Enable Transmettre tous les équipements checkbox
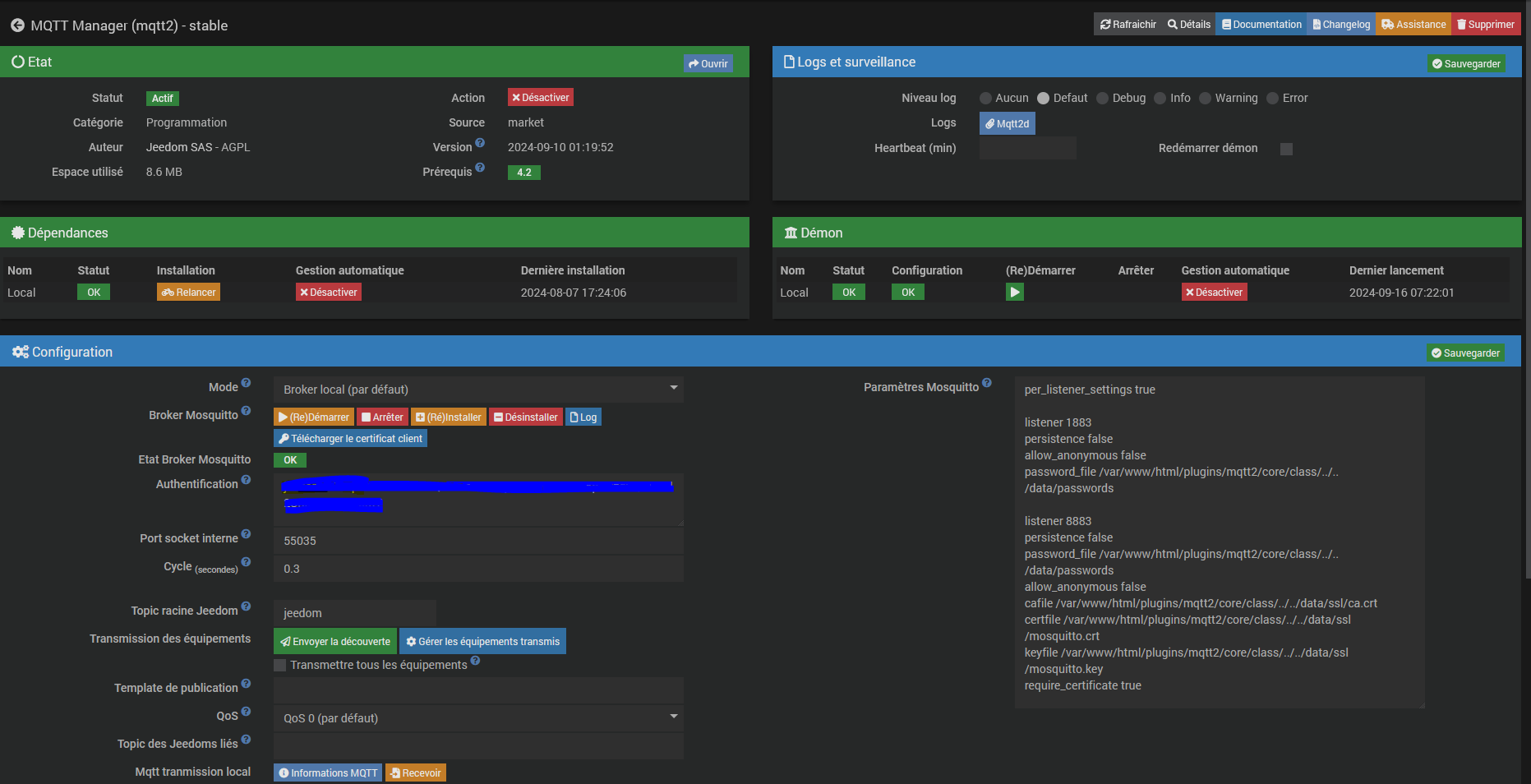The height and width of the screenshot is (784, 1531). coord(280,665)
